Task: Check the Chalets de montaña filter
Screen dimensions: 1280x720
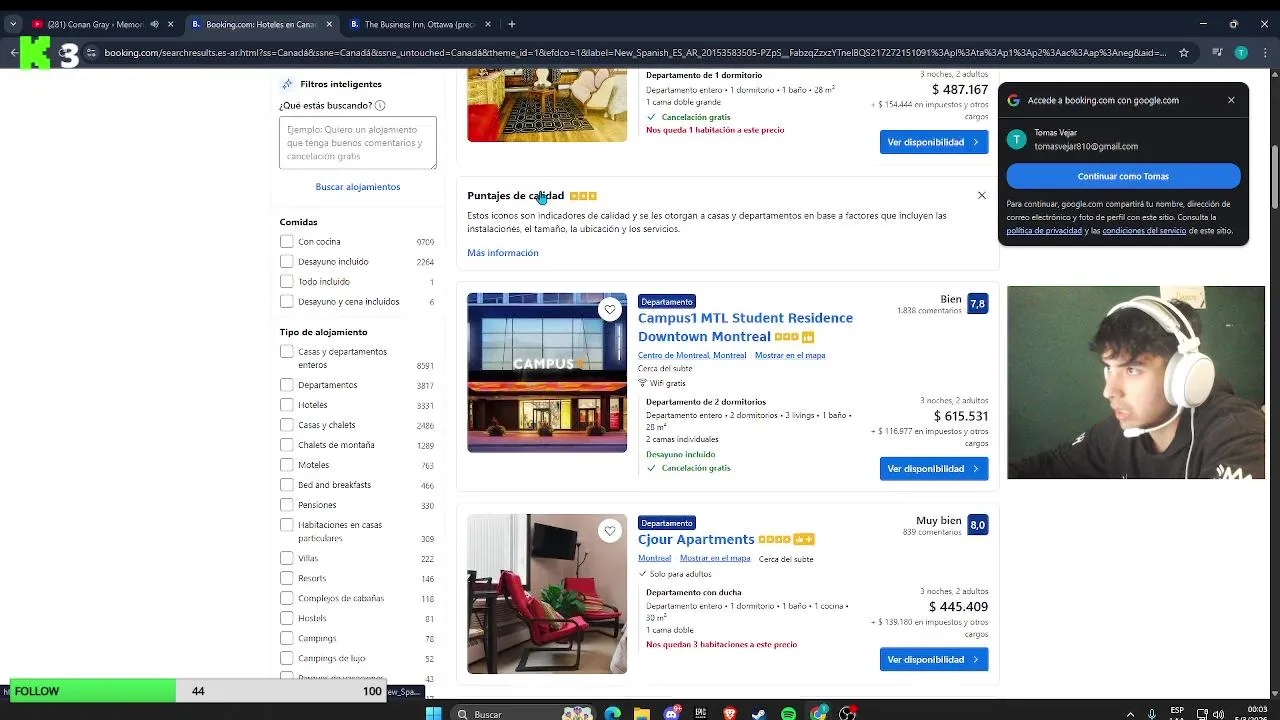Action: (x=287, y=444)
